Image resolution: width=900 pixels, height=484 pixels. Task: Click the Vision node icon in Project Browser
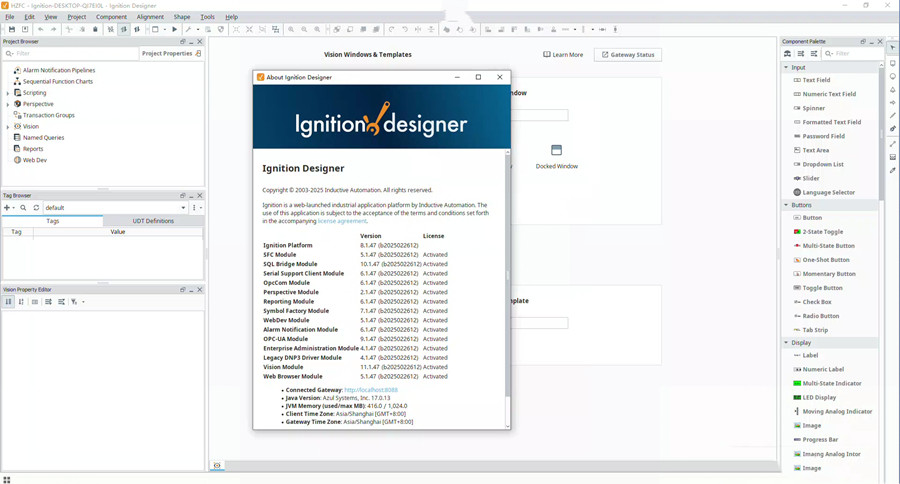tap(17, 126)
